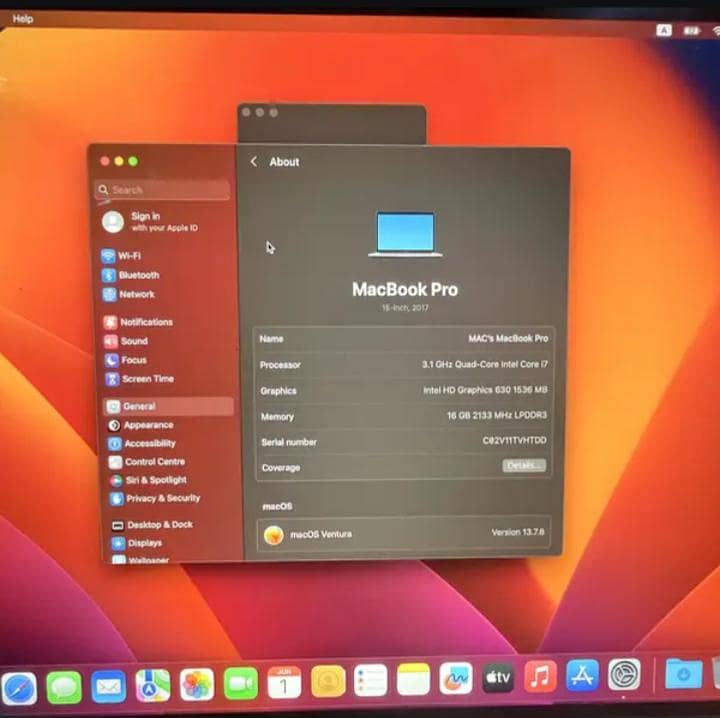
Task: Open Notifications settings in sidebar
Action: coord(138,322)
